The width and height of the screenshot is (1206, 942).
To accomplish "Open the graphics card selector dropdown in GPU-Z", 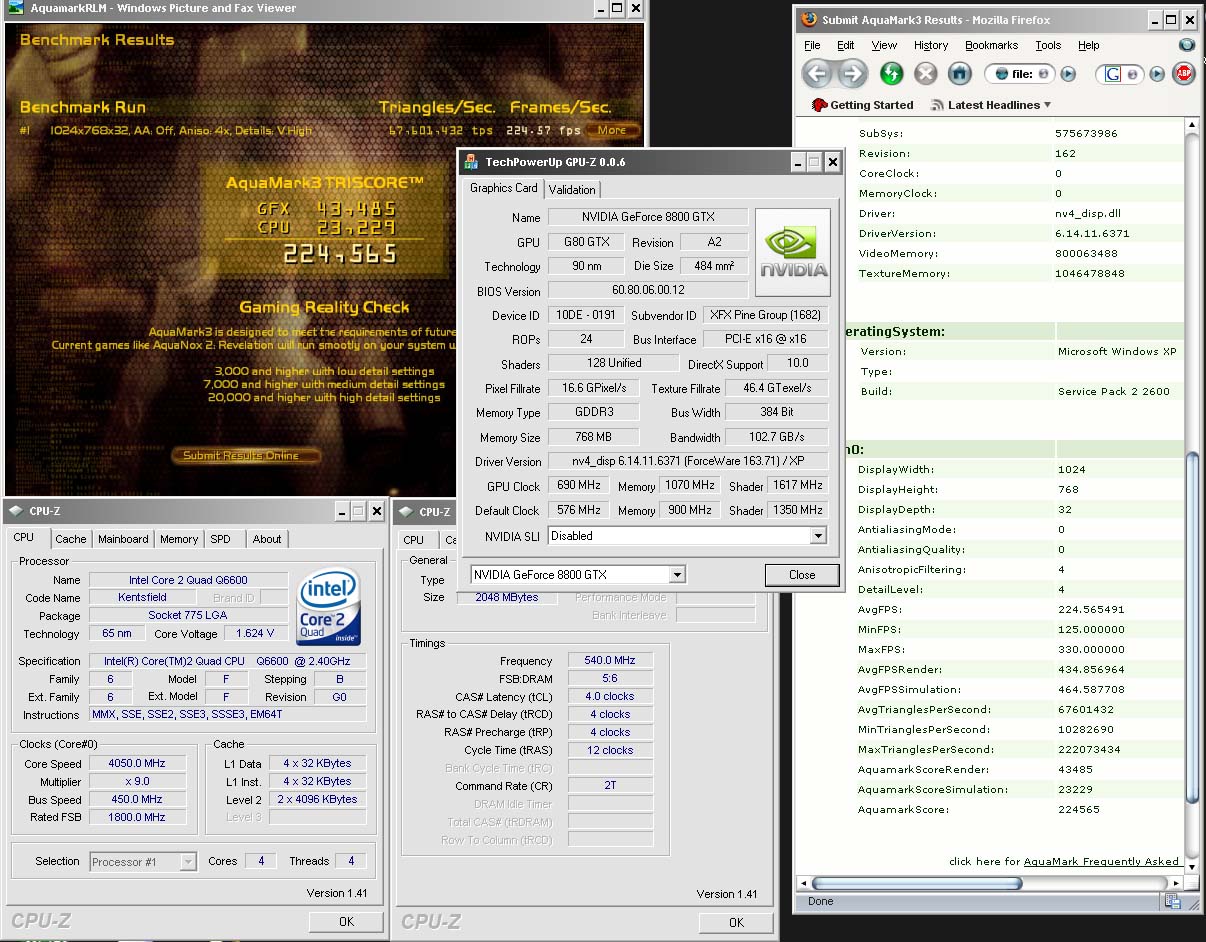I will click(x=677, y=575).
